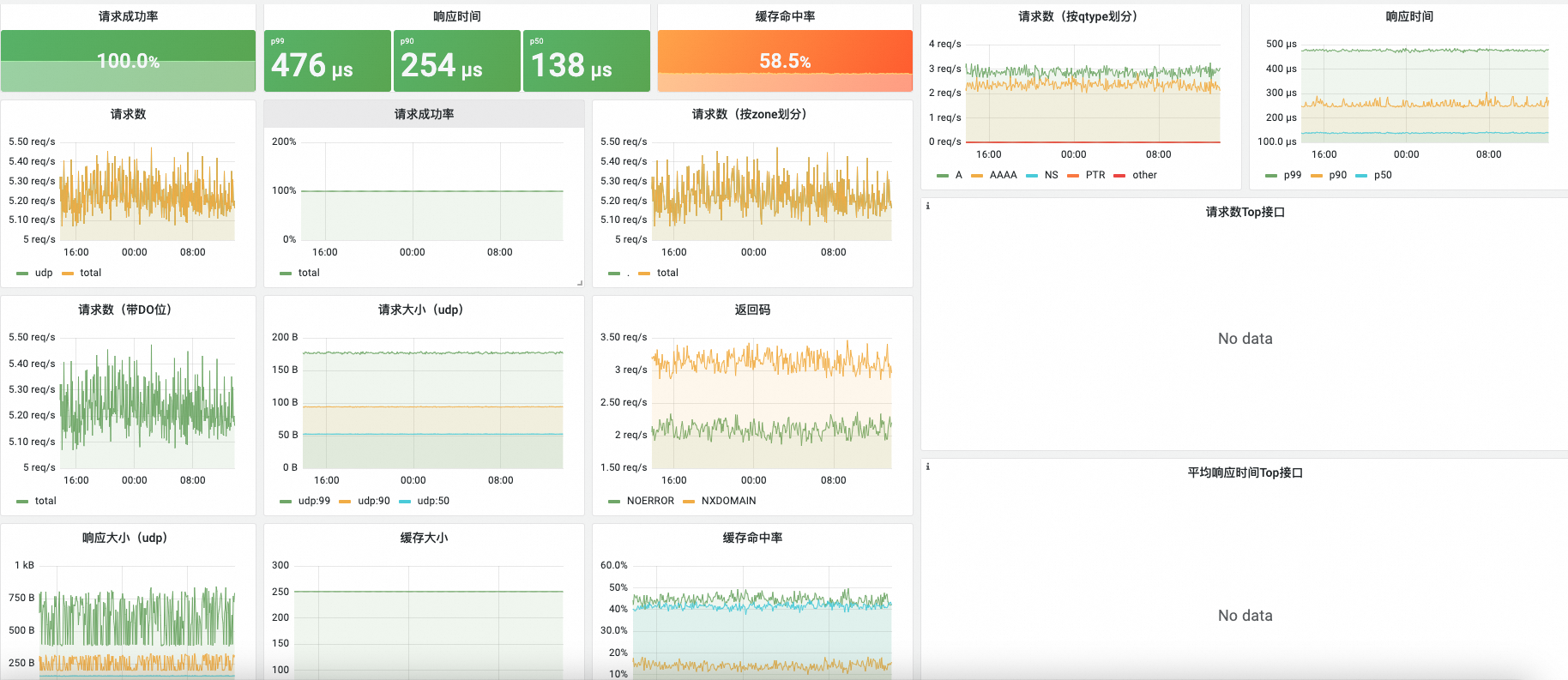Click the 100.0% success rate stat
This screenshot has width=1568, height=680.
click(x=128, y=61)
